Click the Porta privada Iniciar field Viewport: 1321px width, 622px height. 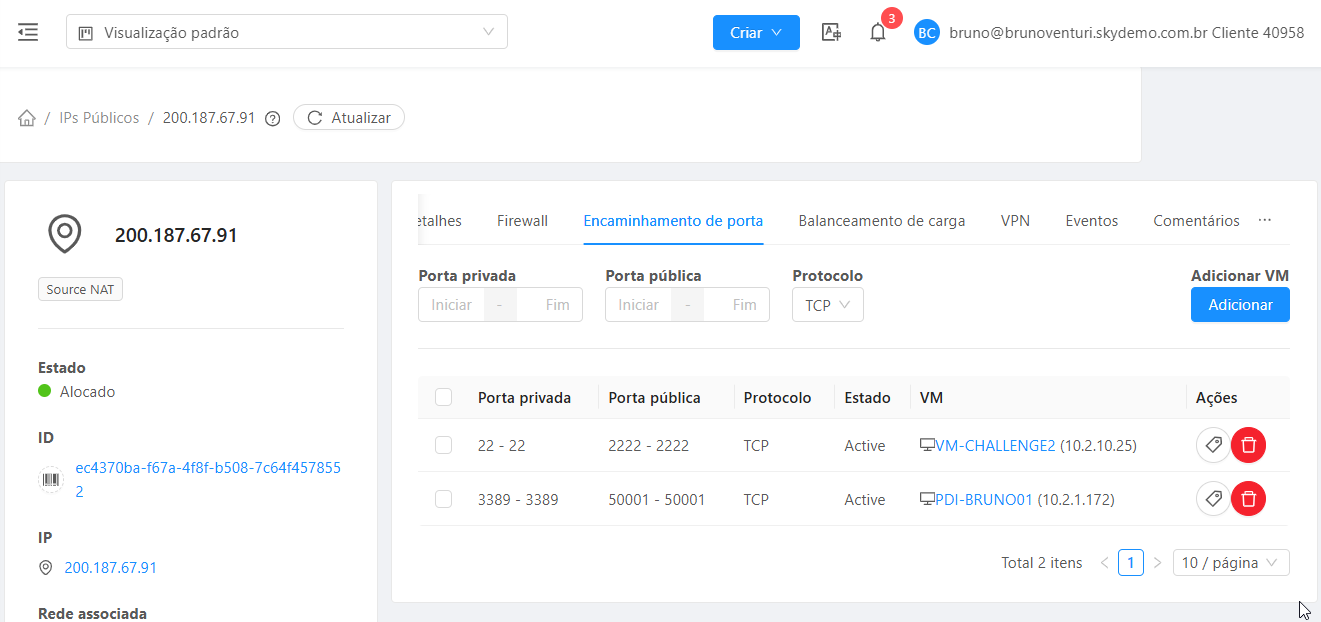coord(451,305)
